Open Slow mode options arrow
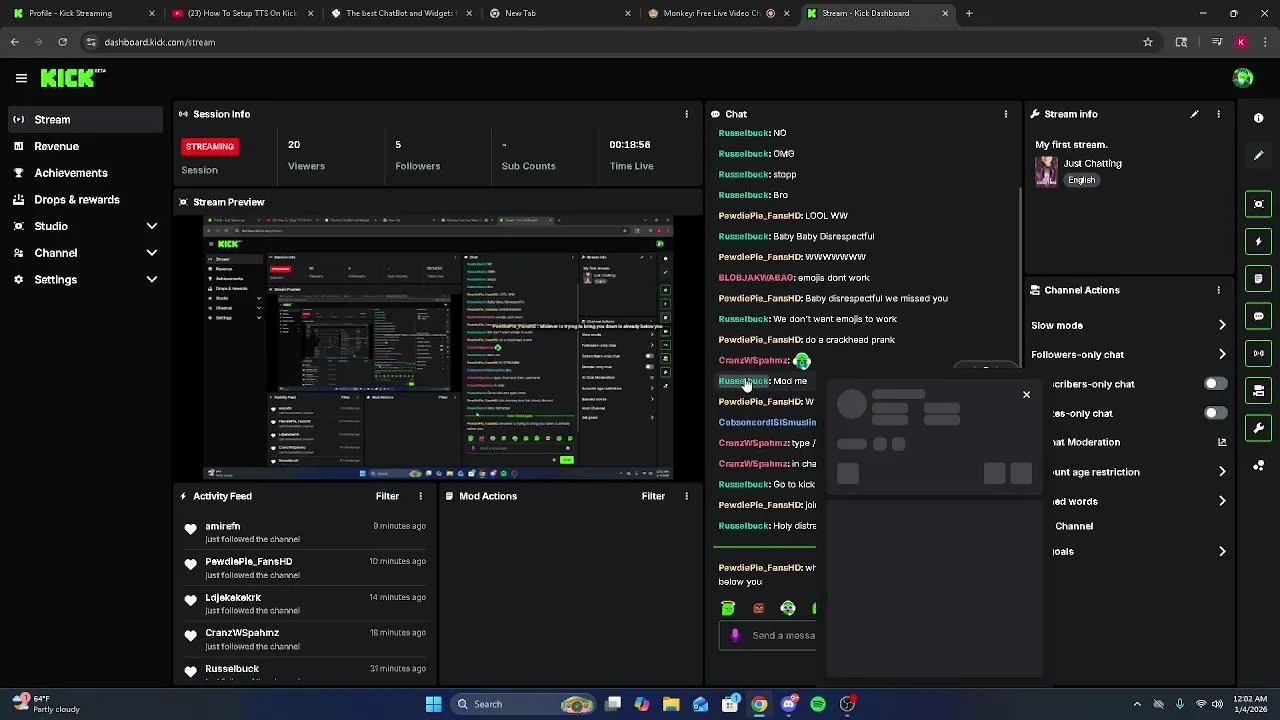The image size is (1280, 720). point(1222,325)
